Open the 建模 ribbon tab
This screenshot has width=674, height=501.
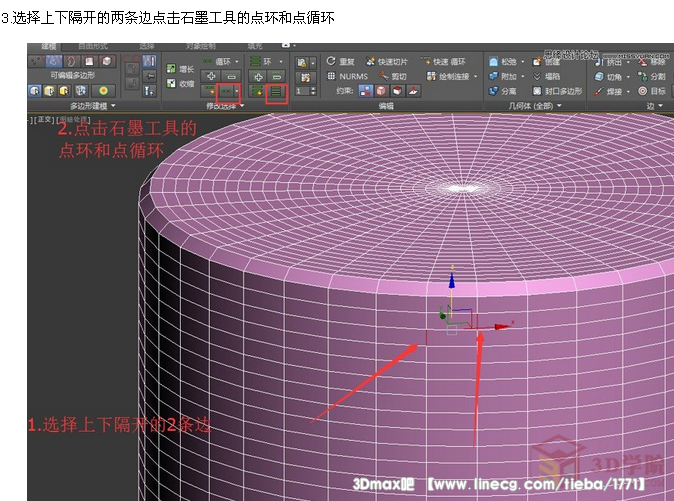49,46
